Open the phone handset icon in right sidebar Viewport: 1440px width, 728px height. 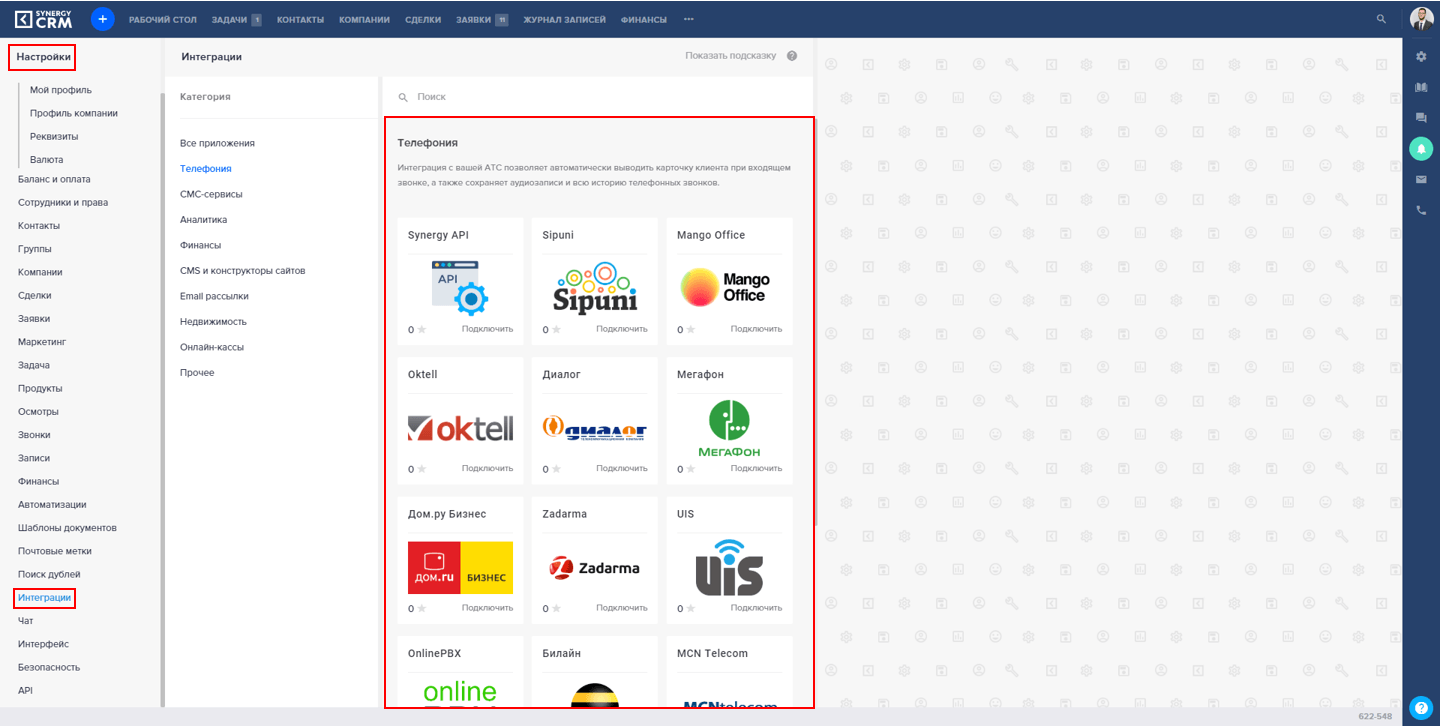pos(1421,210)
